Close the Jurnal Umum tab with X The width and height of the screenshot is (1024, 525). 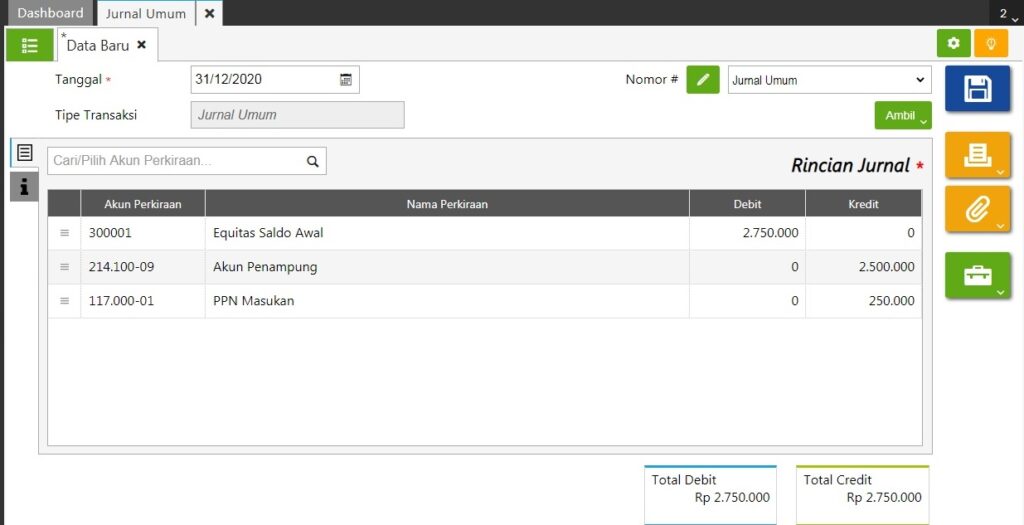pyautogui.click(x=209, y=13)
